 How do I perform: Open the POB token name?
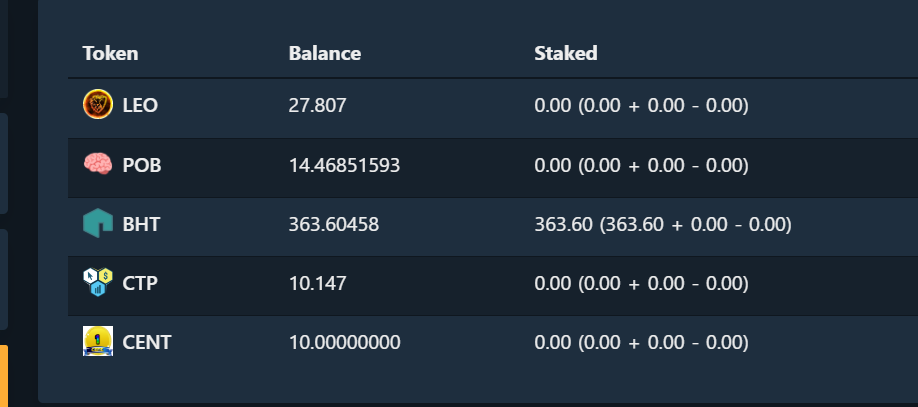(142, 166)
